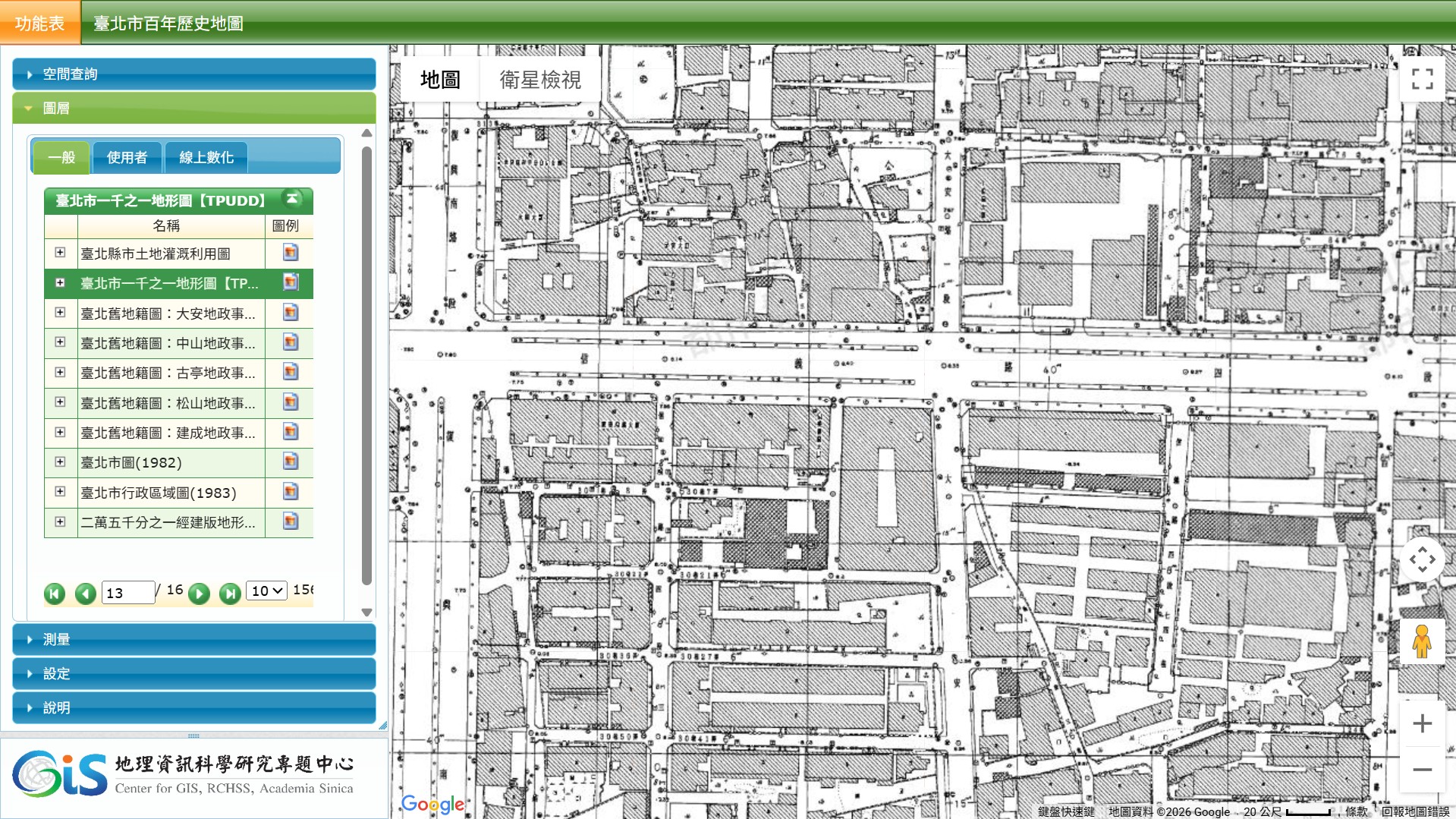Click the 功能表 menu button
Image resolution: width=1456 pixels, height=819 pixels.
[40, 23]
